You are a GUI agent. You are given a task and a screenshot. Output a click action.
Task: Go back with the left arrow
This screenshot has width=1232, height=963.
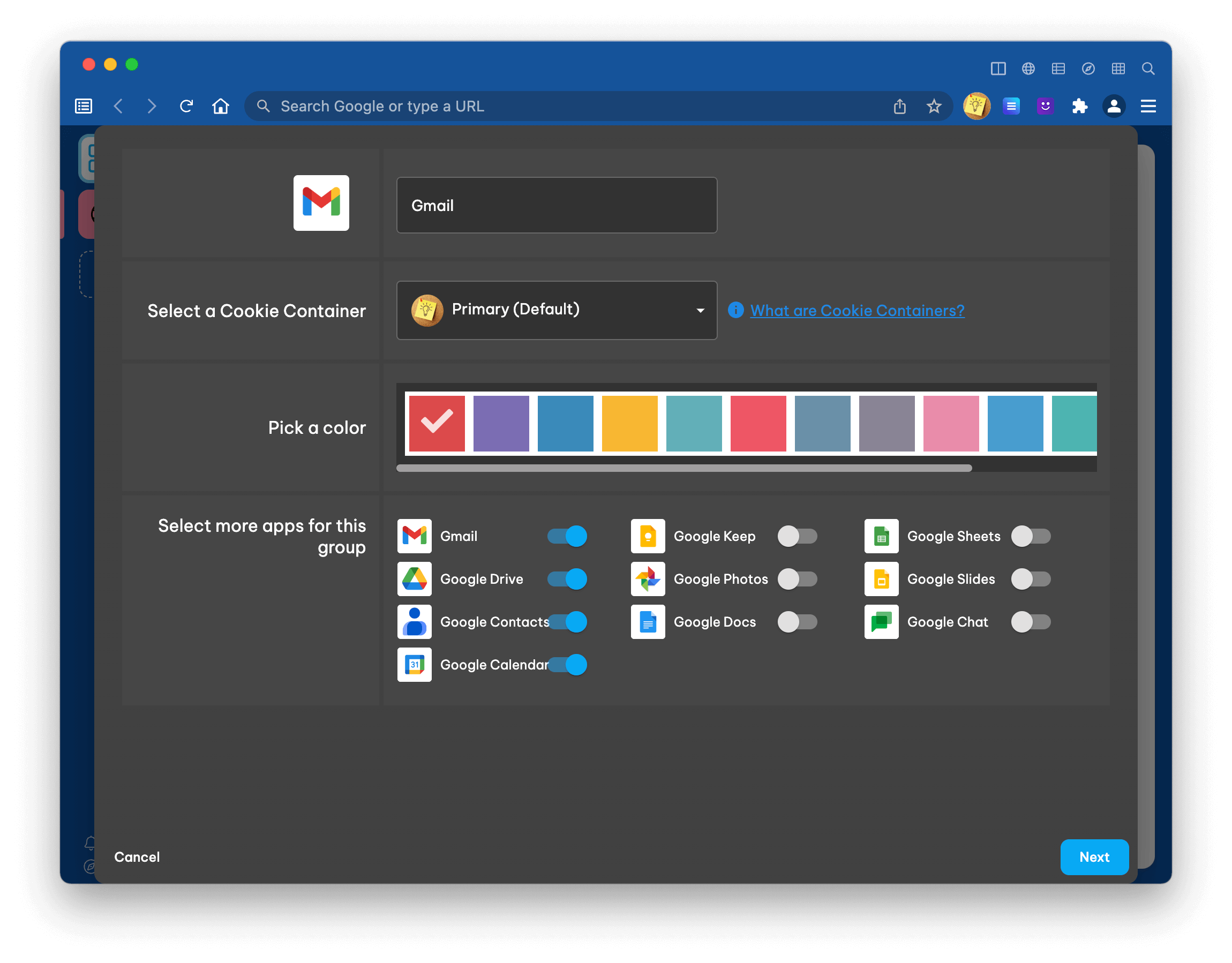click(x=118, y=106)
